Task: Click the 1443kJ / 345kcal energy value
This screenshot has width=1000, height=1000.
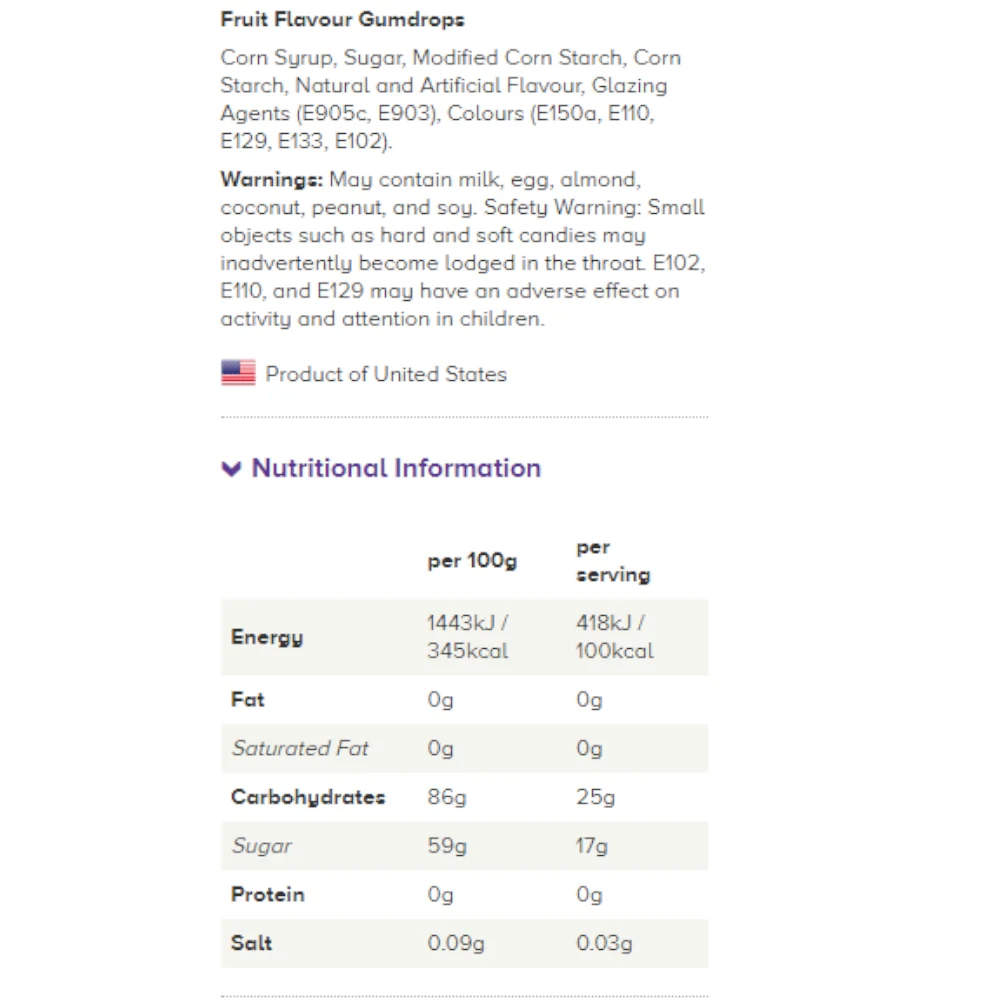Action: 468,636
